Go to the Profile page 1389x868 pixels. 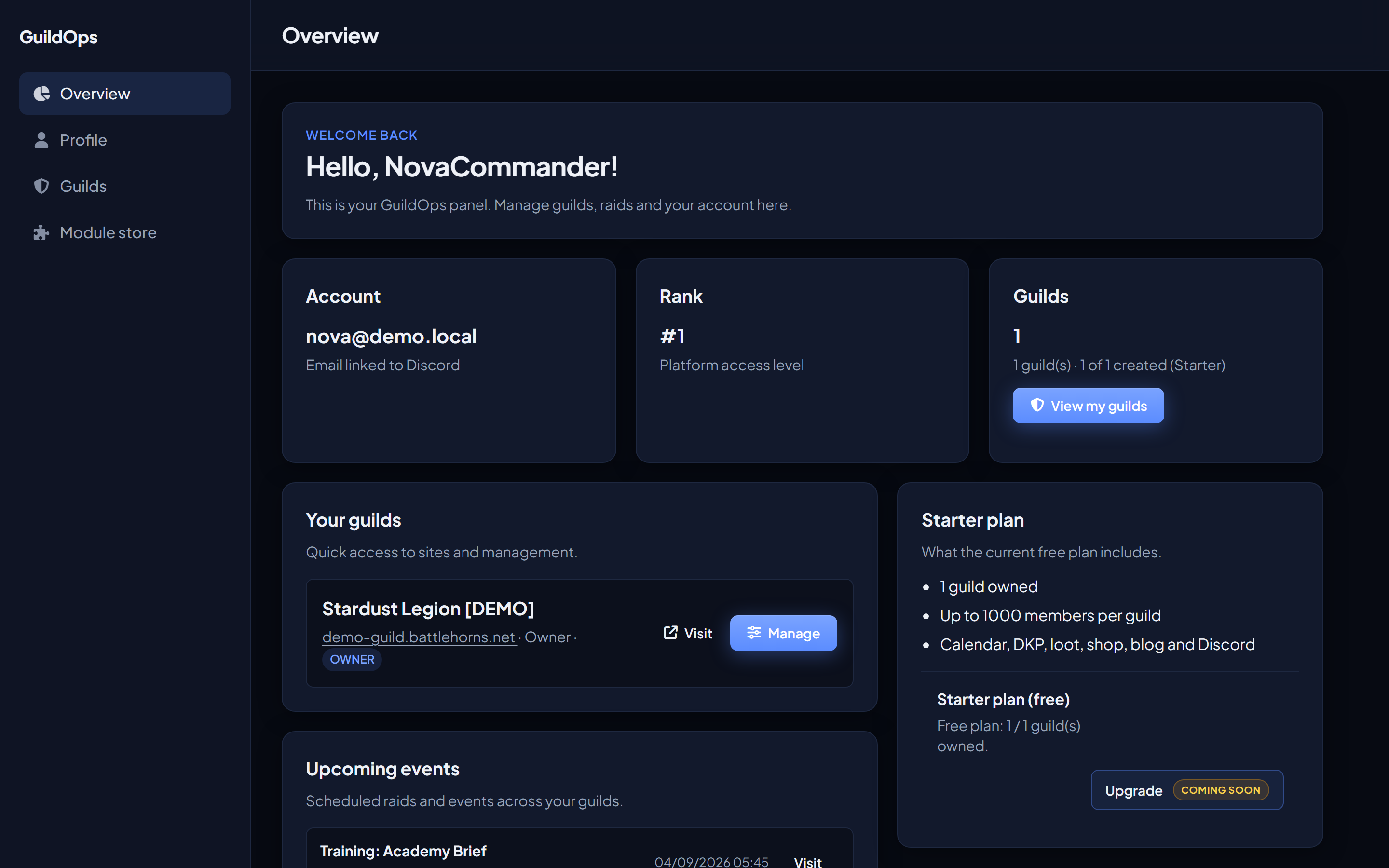click(x=124, y=140)
